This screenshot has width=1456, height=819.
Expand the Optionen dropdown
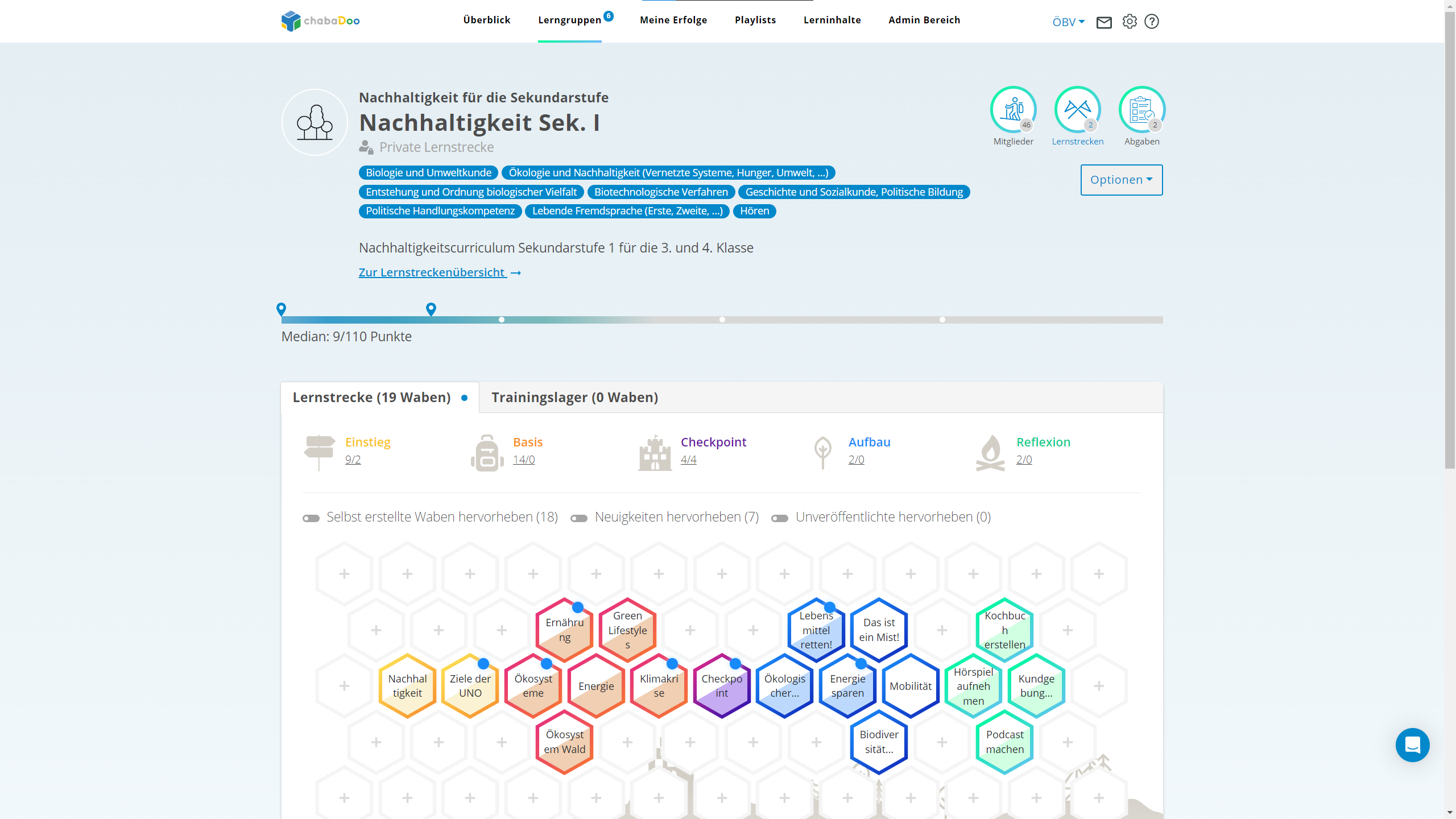(x=1121, y=180)
